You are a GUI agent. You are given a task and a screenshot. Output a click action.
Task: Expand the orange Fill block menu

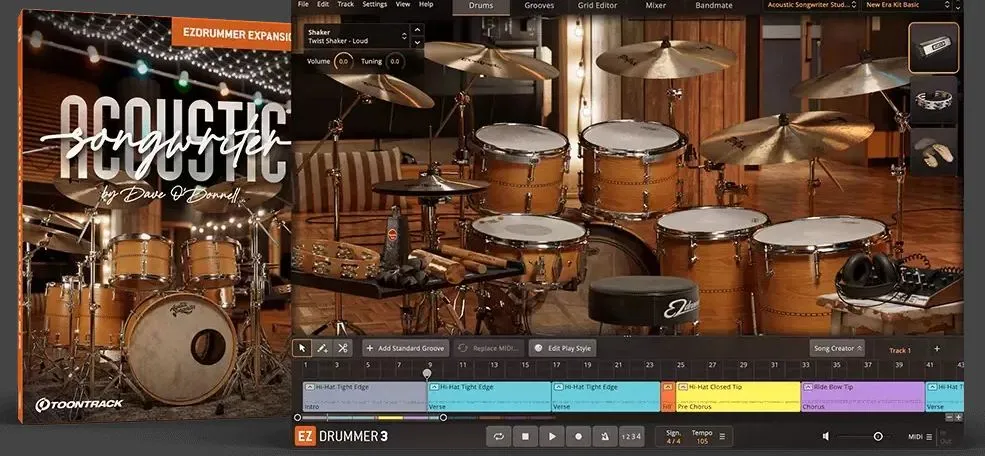point(668,388)
